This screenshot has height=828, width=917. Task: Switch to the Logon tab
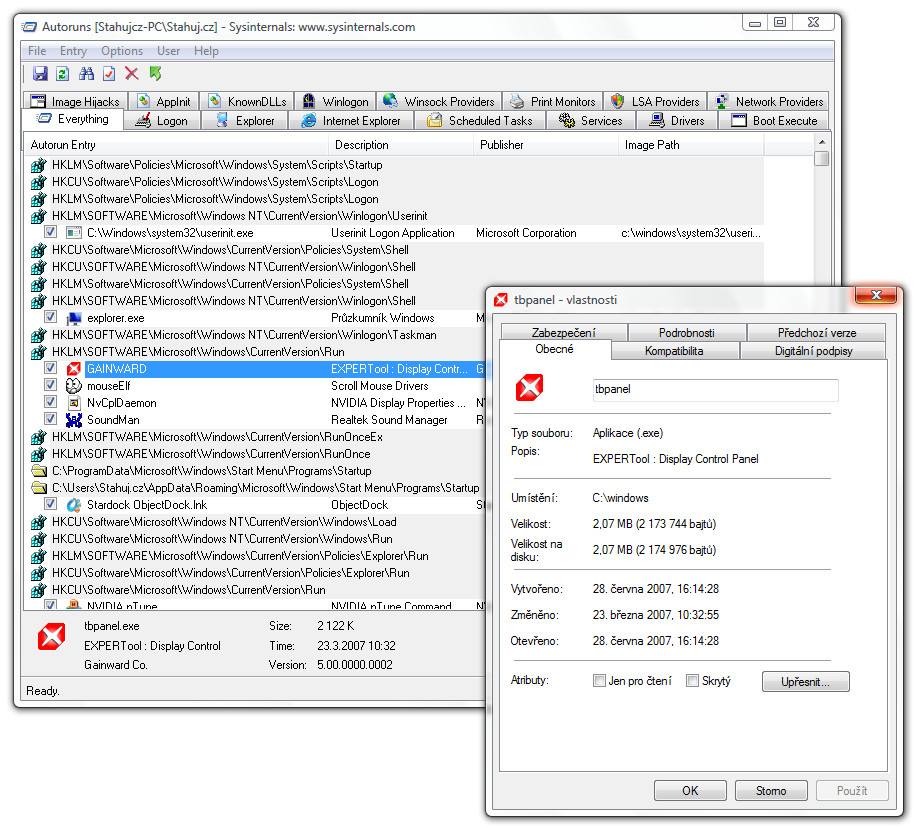[x=162, y=121]
